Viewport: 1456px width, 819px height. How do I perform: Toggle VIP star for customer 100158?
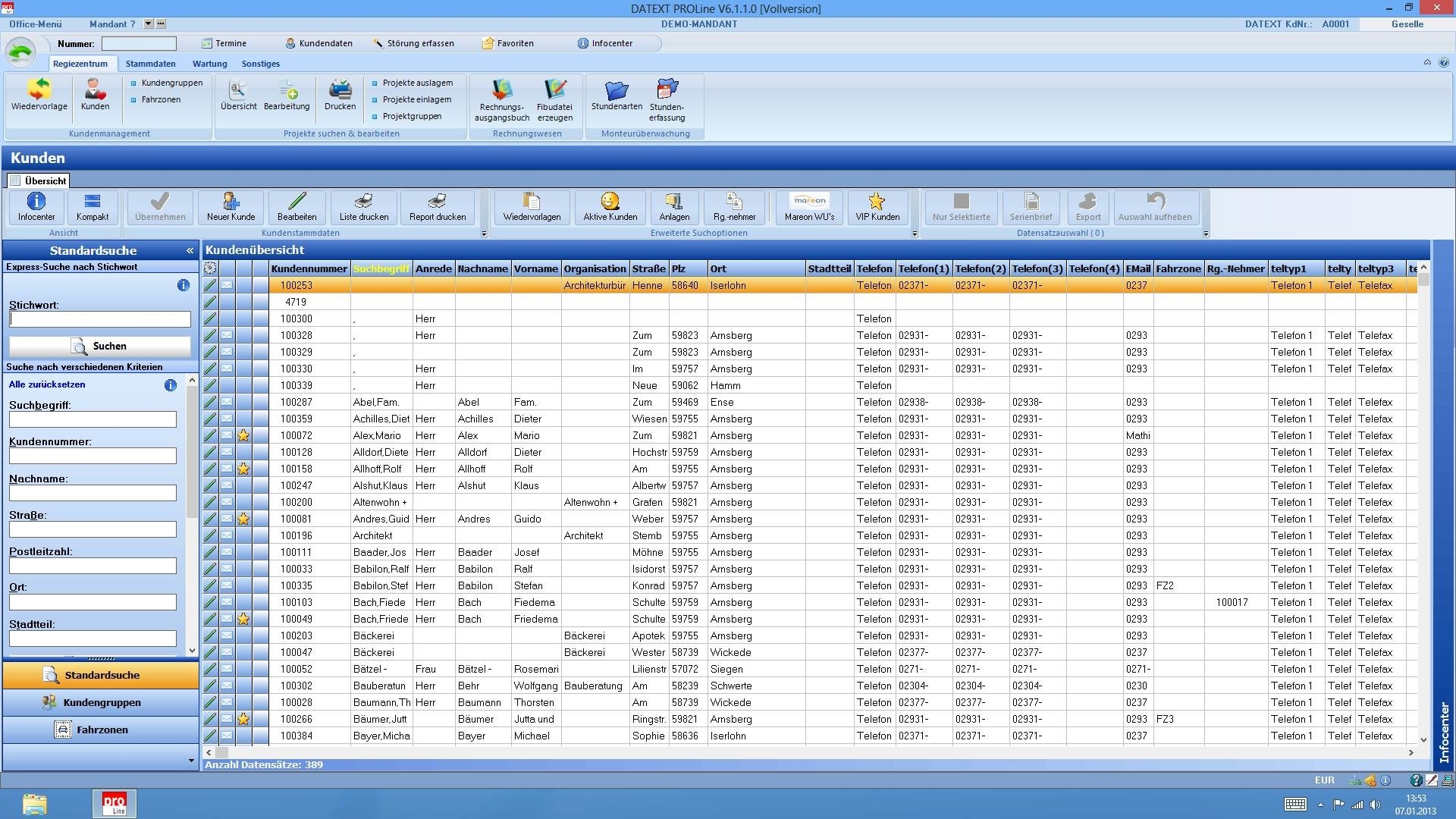[x=243, y=469]
